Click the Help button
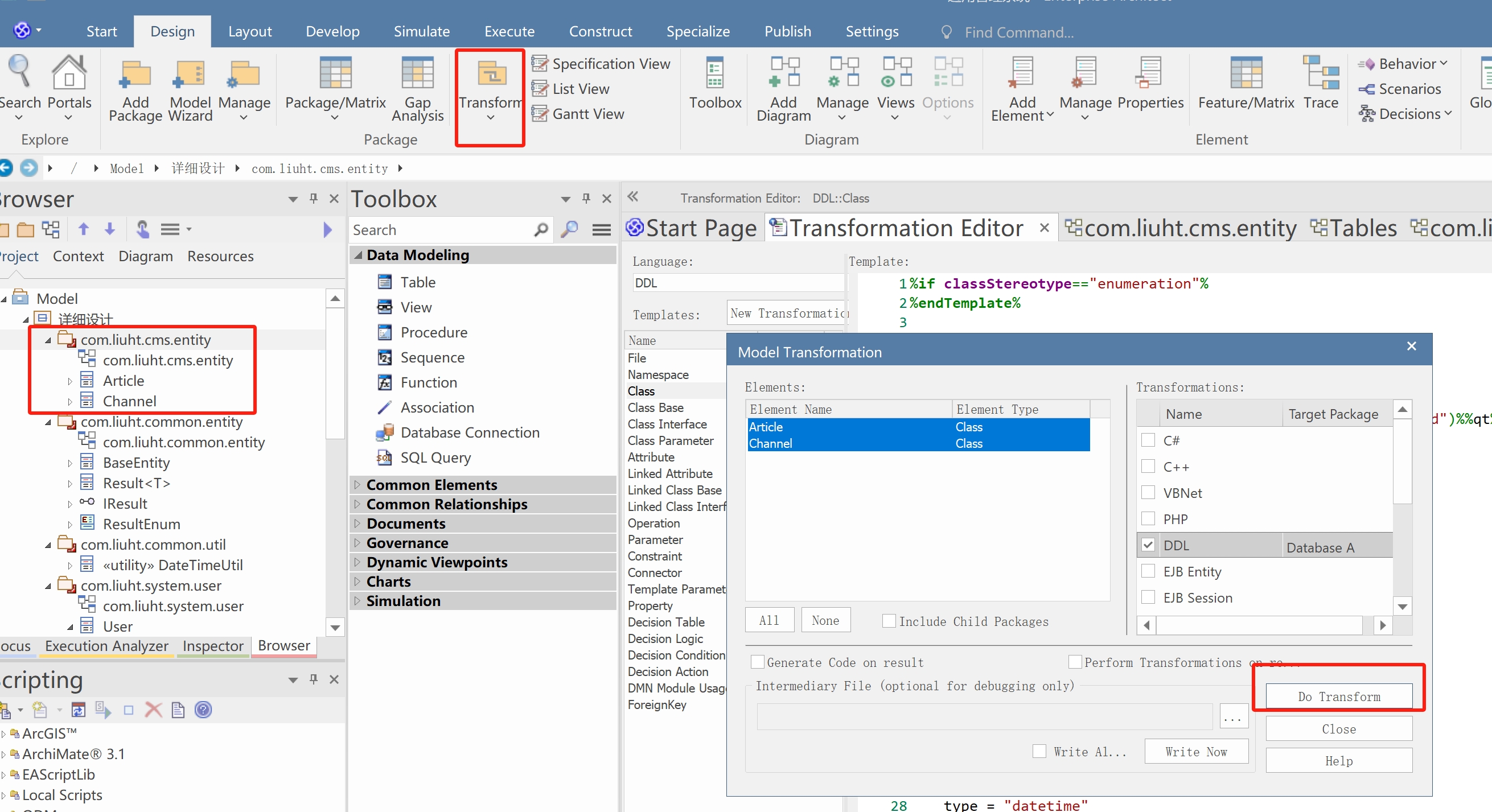The width and height of the screenshot is (1492, 812). (1338, 760)
